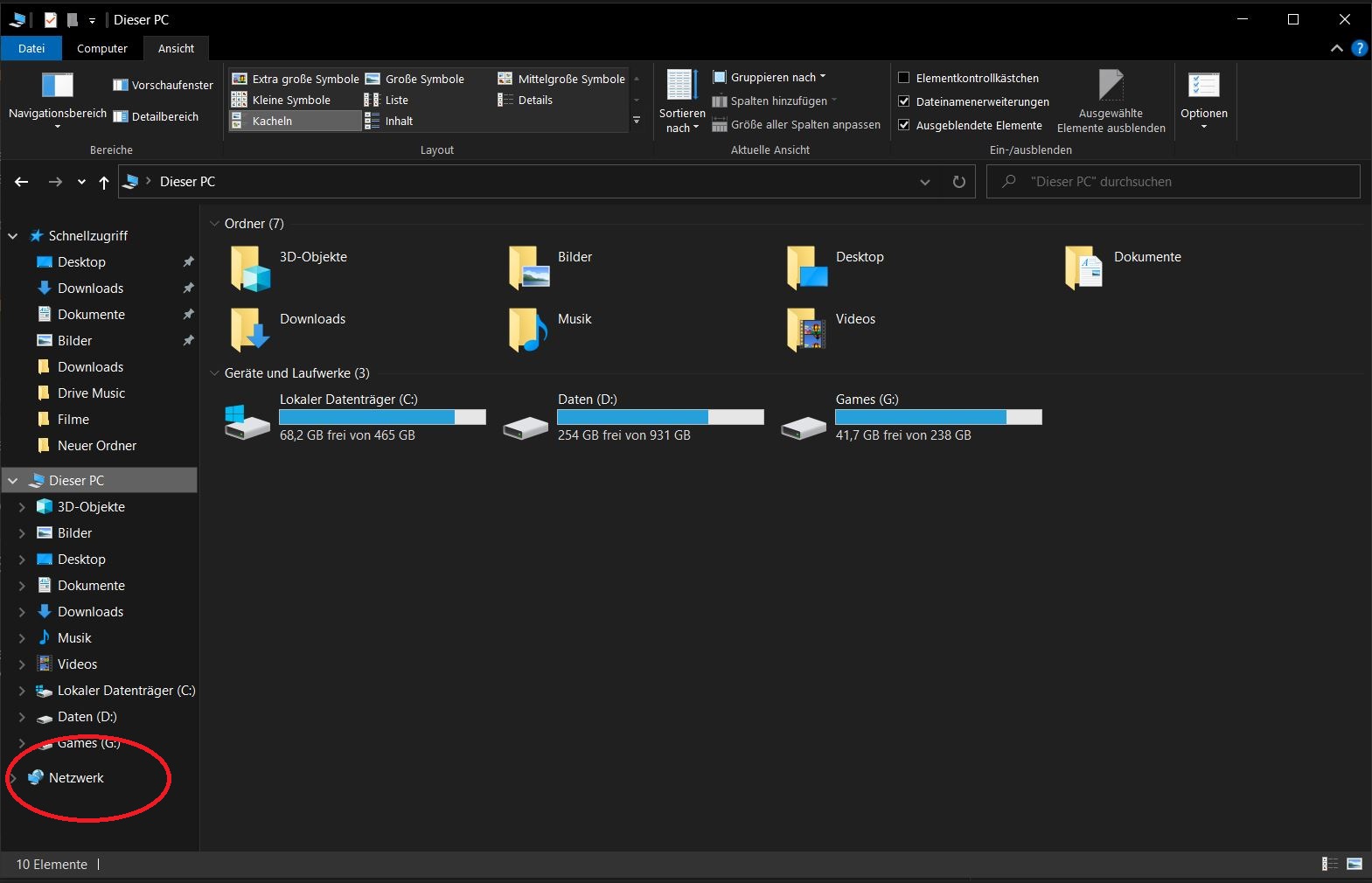This screenshot has width=1372, height=883.
Task: Select Kleine Symbole layout
Action: pyautogui.click(x=281, y=100)
